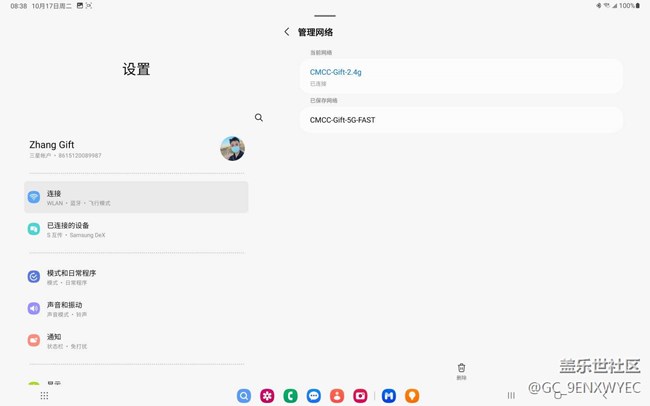Image resolution: width=650 pixels, height=406 pixels.
Task: Tap the recent apps navigation button
Action: [511, 396]
